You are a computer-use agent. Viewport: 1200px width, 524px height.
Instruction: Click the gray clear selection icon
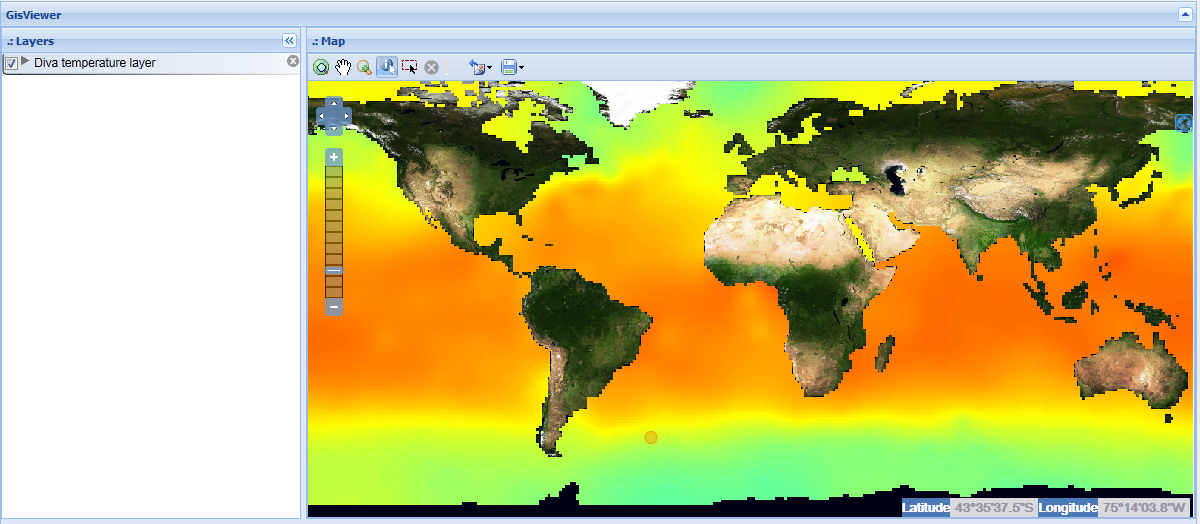[x=431, y=67]
